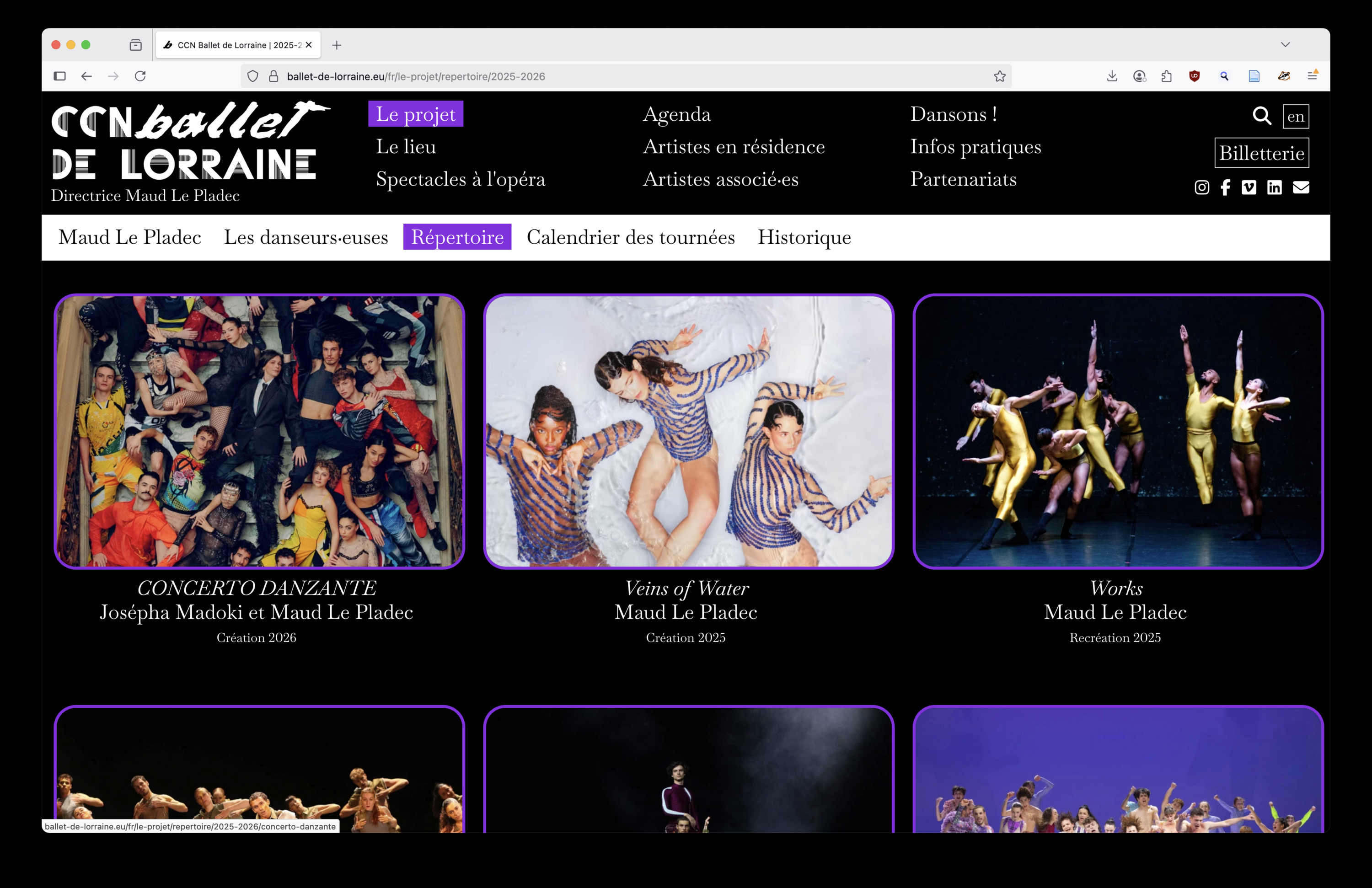Toggle the browser sidebar icon
This screenshot has width=1372, height=888.
coord(59,76)
